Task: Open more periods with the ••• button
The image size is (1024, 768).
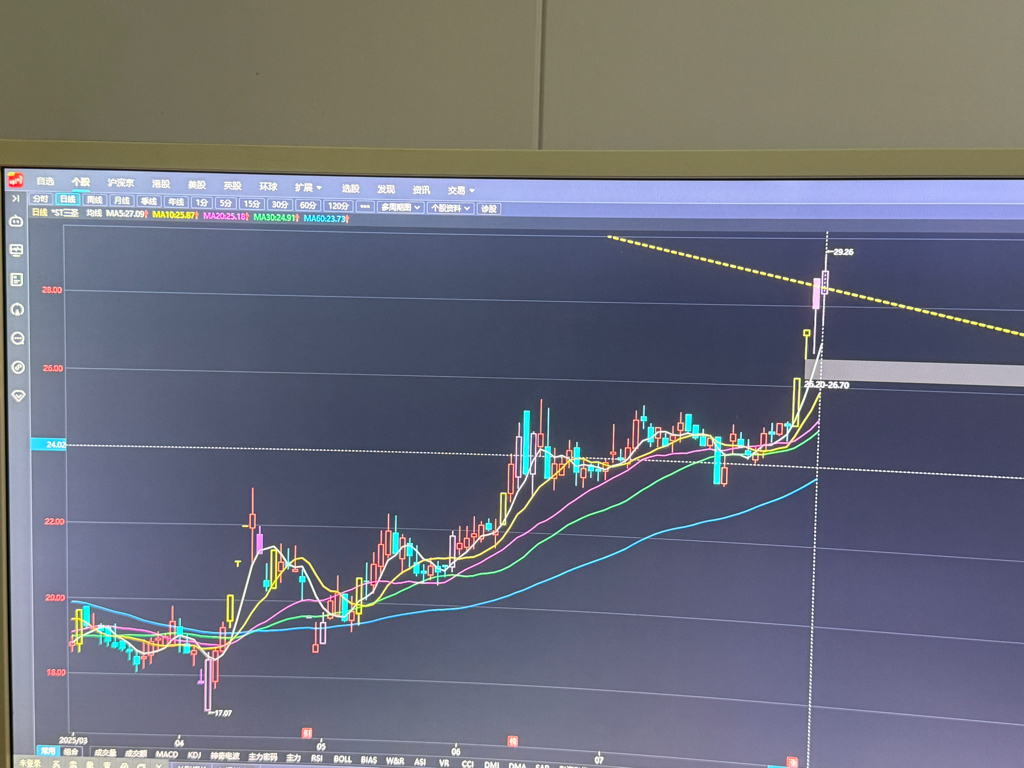Action: (364, 206)
